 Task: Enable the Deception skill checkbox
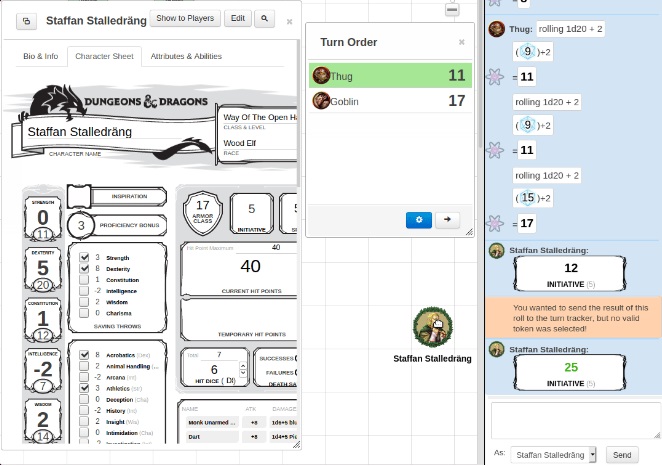coord(84,399)
